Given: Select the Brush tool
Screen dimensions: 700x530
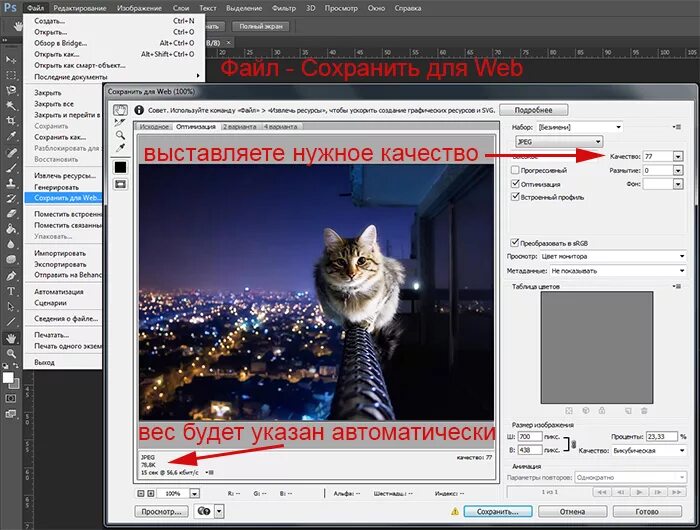Looking at the screenshot, I should [11, 168].
